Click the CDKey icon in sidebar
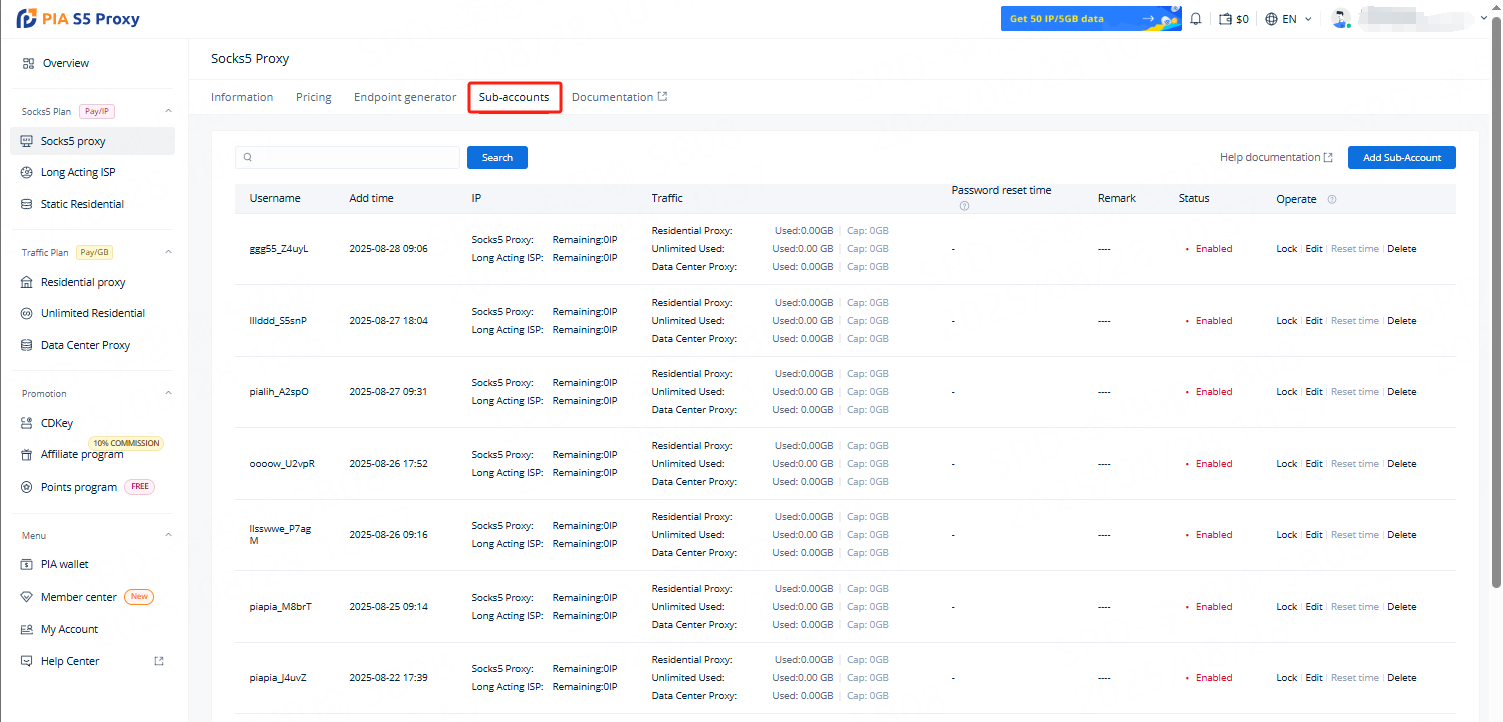The height and width of the screenshot is (722, 1503). click(28, 423)
